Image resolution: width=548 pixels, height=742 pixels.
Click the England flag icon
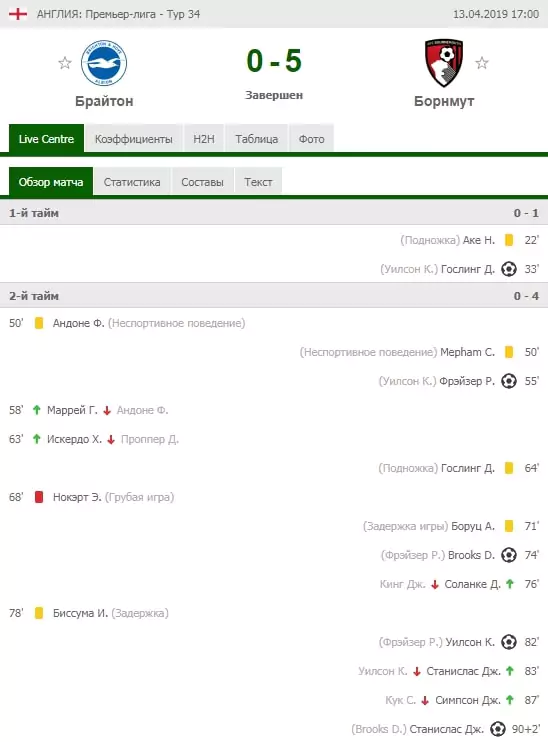(18, 14)
